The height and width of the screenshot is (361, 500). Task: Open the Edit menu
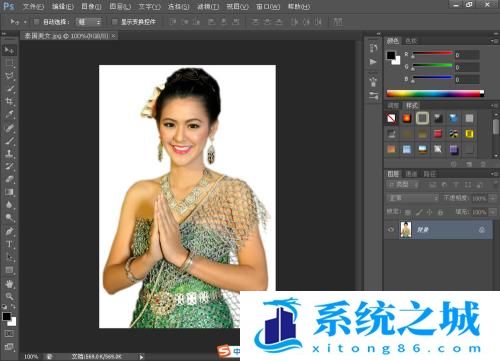(x=63, y=7)
